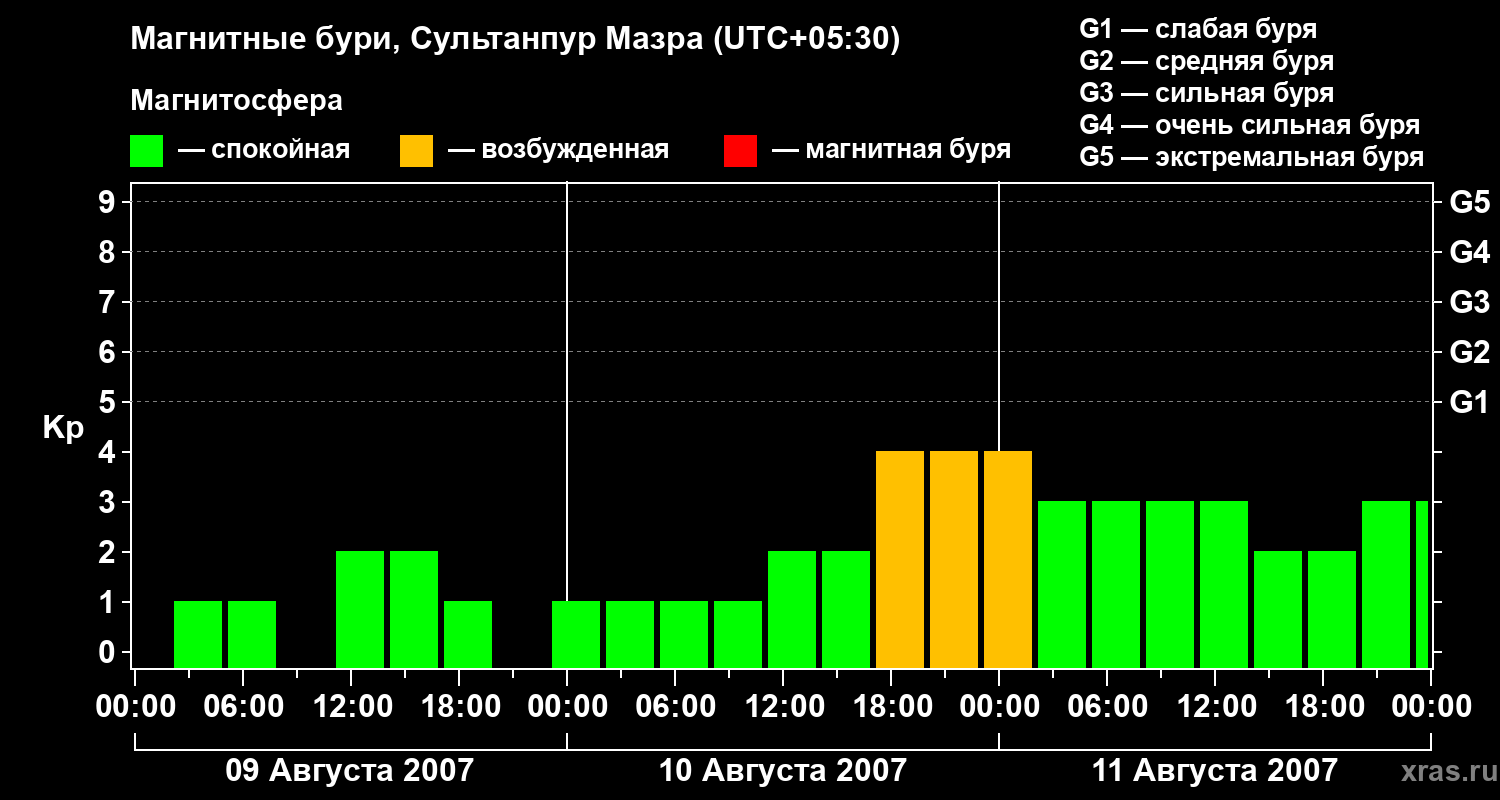Click the G1 tick label on the right axis
The height and width of the screenshot is (800, 1500).
point(1469,402)
